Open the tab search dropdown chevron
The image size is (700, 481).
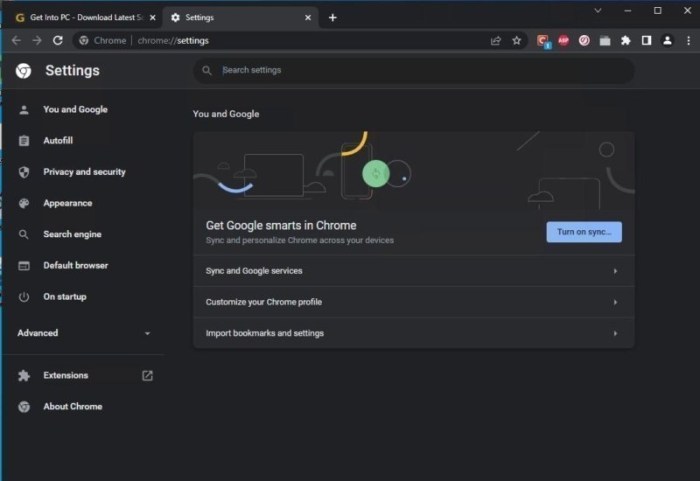click(598, 10)
